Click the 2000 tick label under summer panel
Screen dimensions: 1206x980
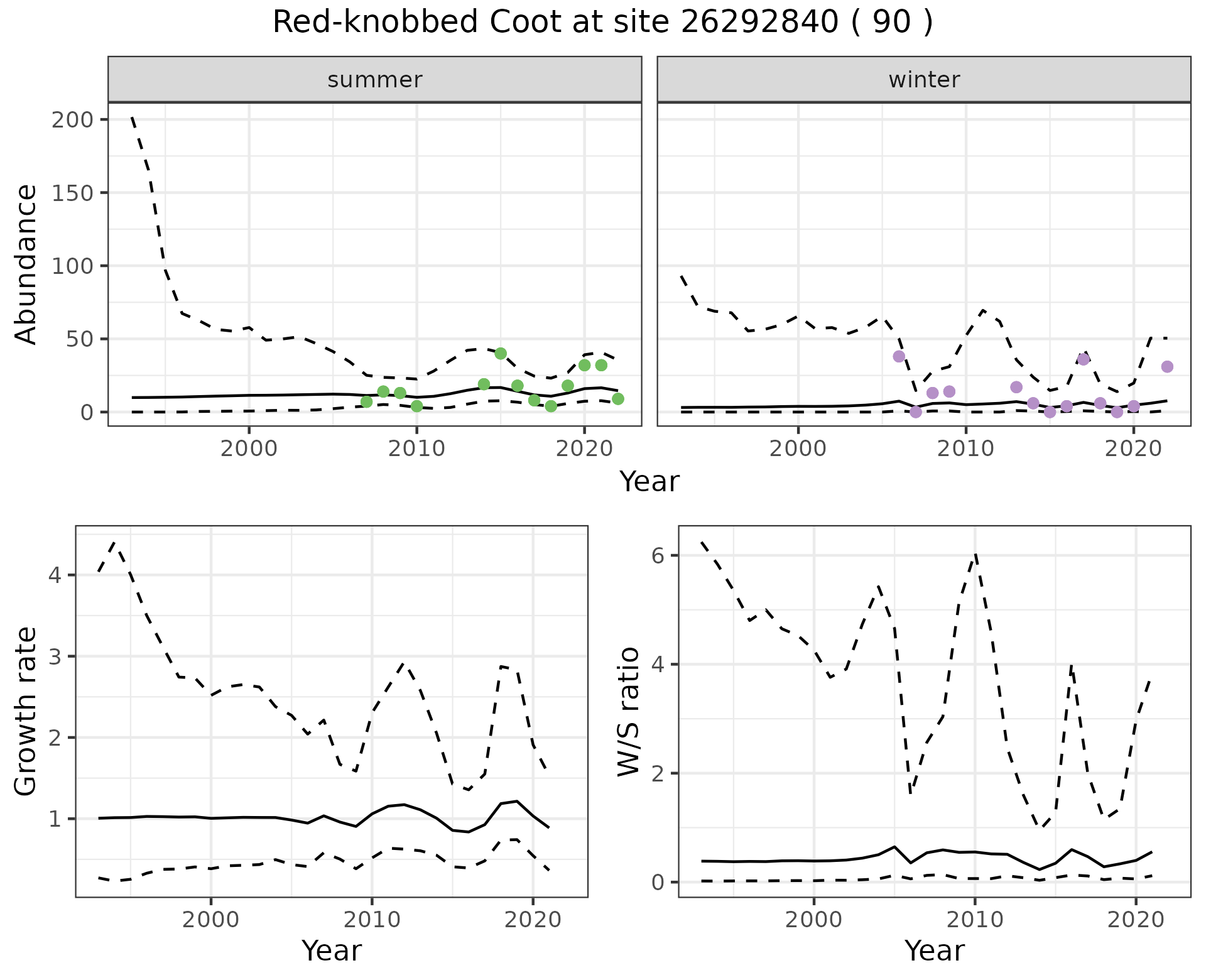(x=249, y=449)
